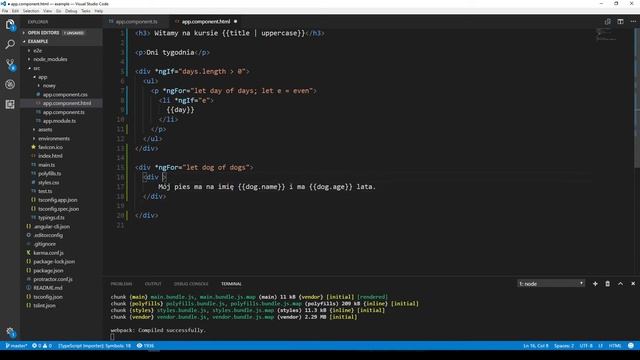Collapse the src folder

pos(37,68)
